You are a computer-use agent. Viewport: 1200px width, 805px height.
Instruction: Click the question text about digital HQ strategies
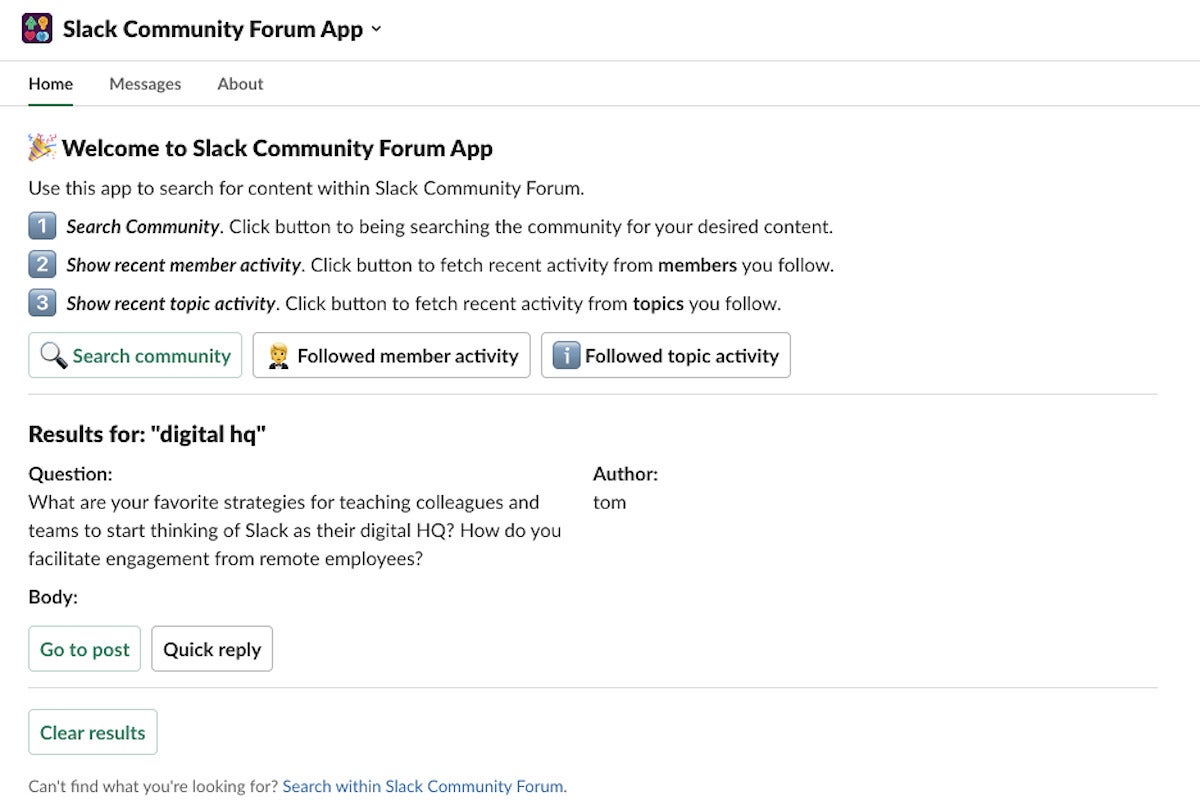tap(295, 530)
